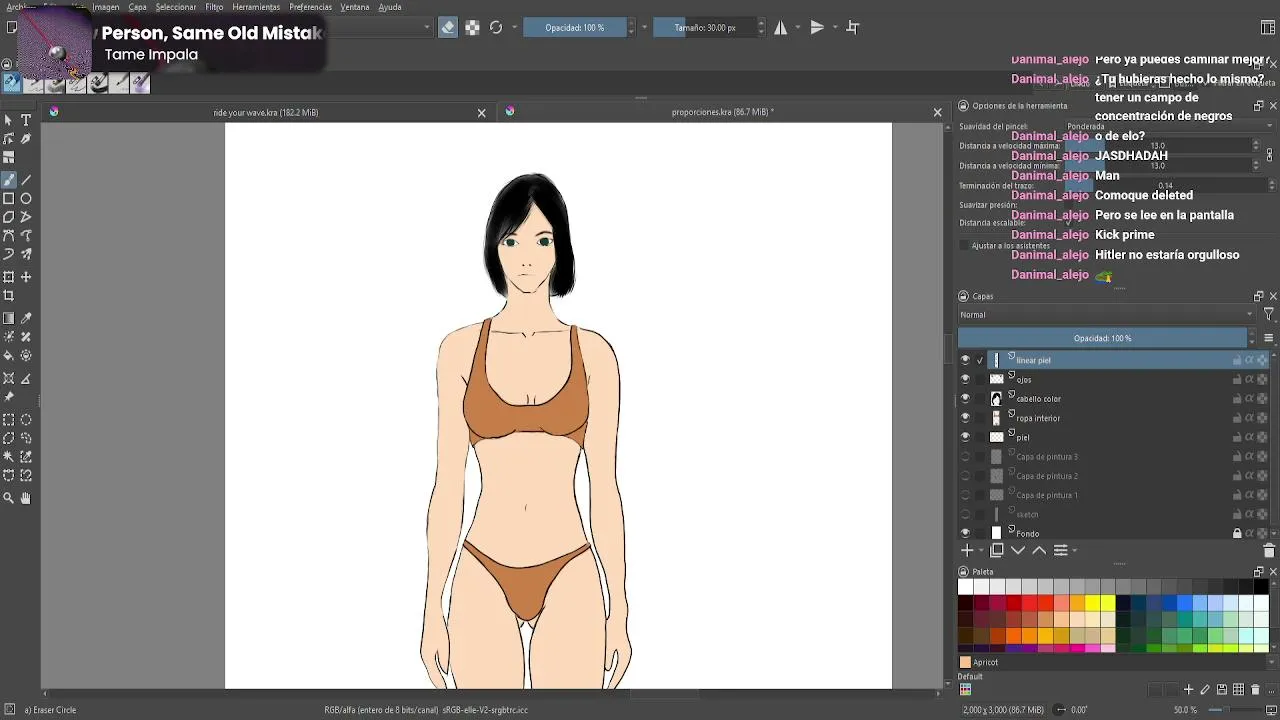Unlock the Fondo layer
The height and width of the screenshot is (720, 1280).
click(x=1237, y=533)
